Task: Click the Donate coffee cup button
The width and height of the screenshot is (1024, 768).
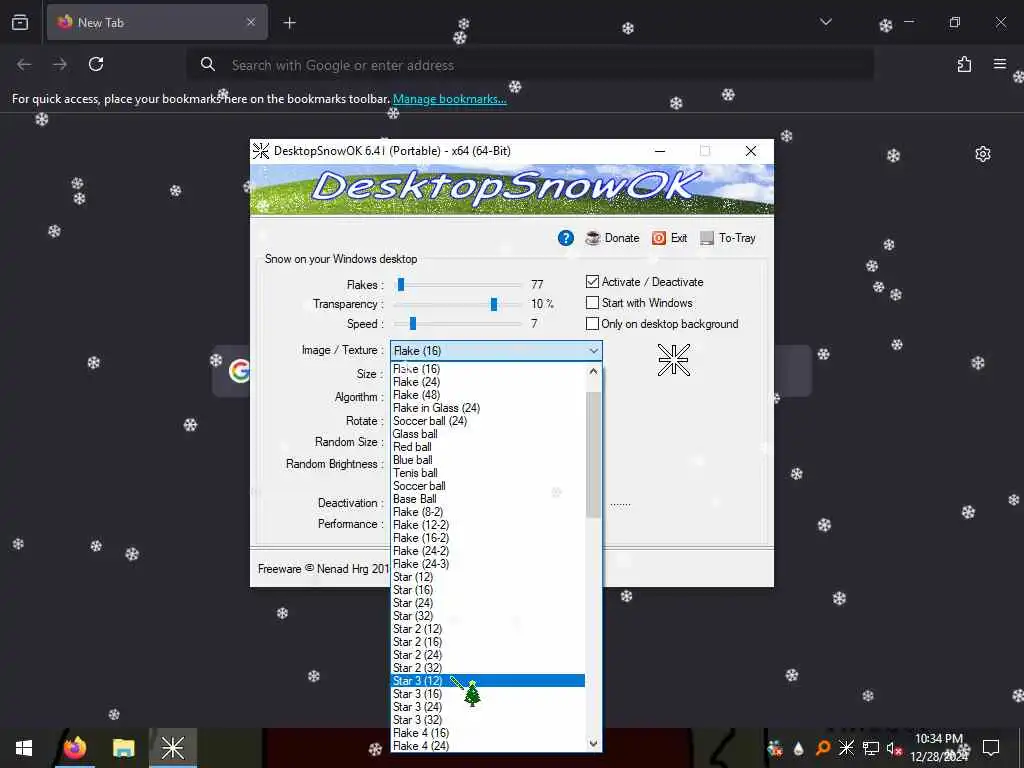Action: pyautogui.click(x=613, y=238)
